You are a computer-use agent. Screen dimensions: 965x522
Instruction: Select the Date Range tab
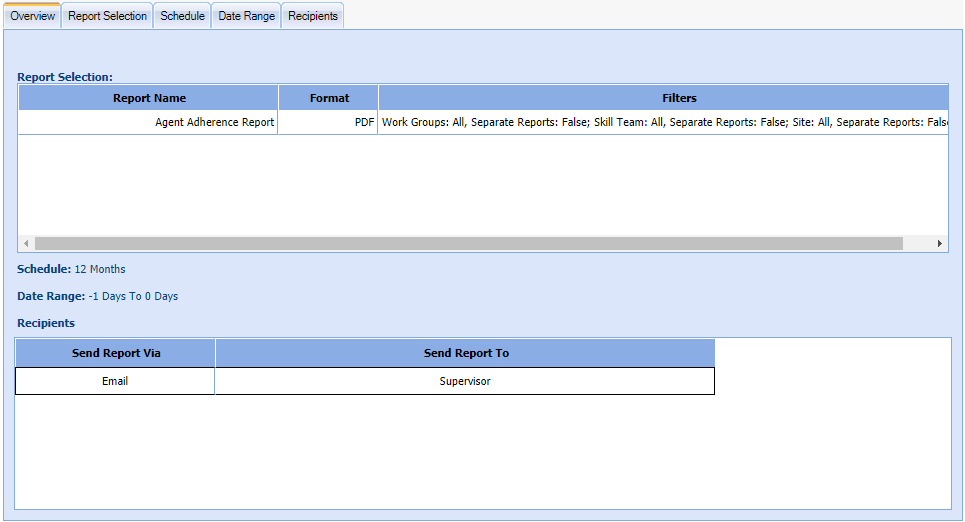coord(246,16)
